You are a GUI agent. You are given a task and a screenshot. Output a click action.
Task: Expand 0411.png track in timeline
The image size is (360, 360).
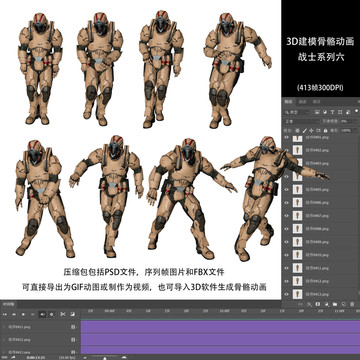click(4, 327)
